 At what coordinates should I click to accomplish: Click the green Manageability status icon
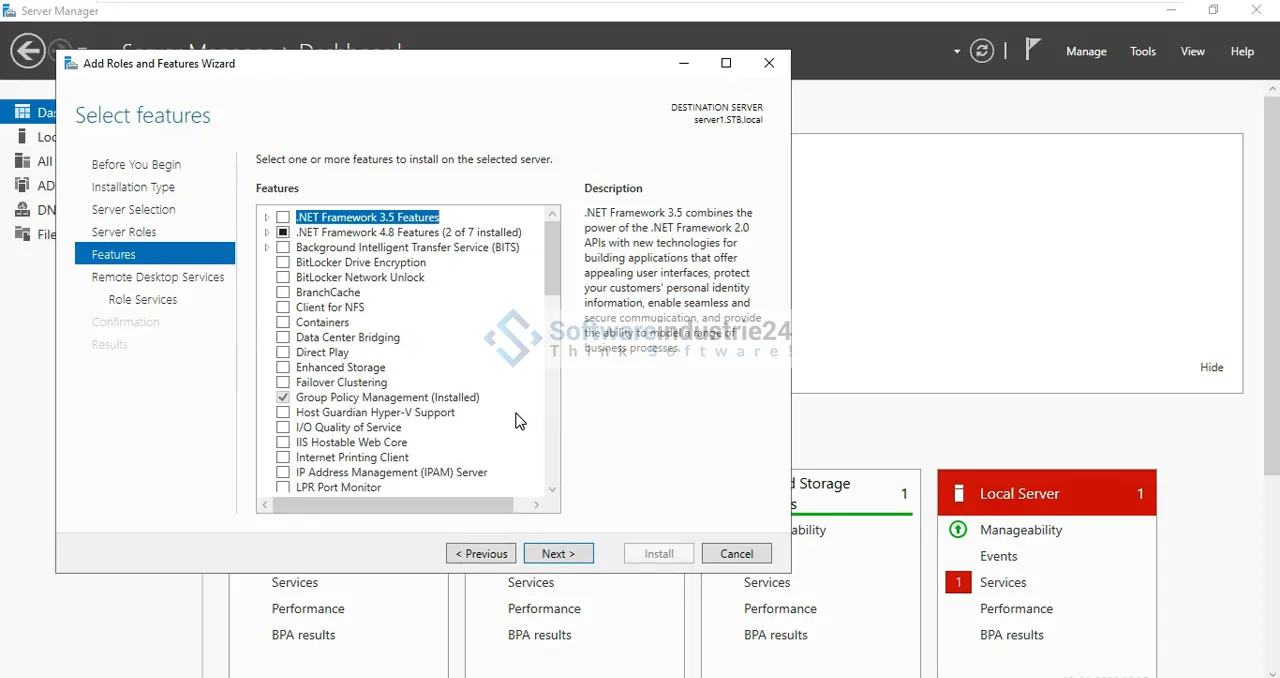pyautogui.click(x=958, y=530)
